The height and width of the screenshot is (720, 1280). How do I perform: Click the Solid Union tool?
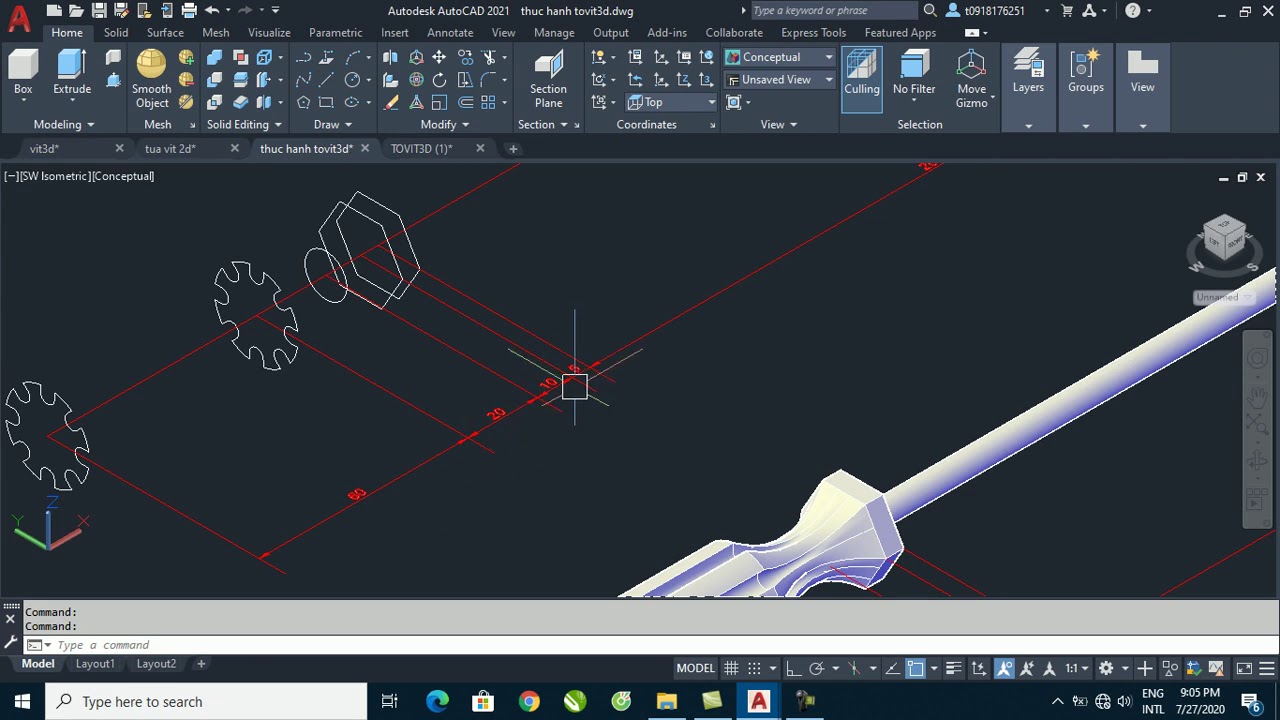pyautogui.click(x=214, y=57)
